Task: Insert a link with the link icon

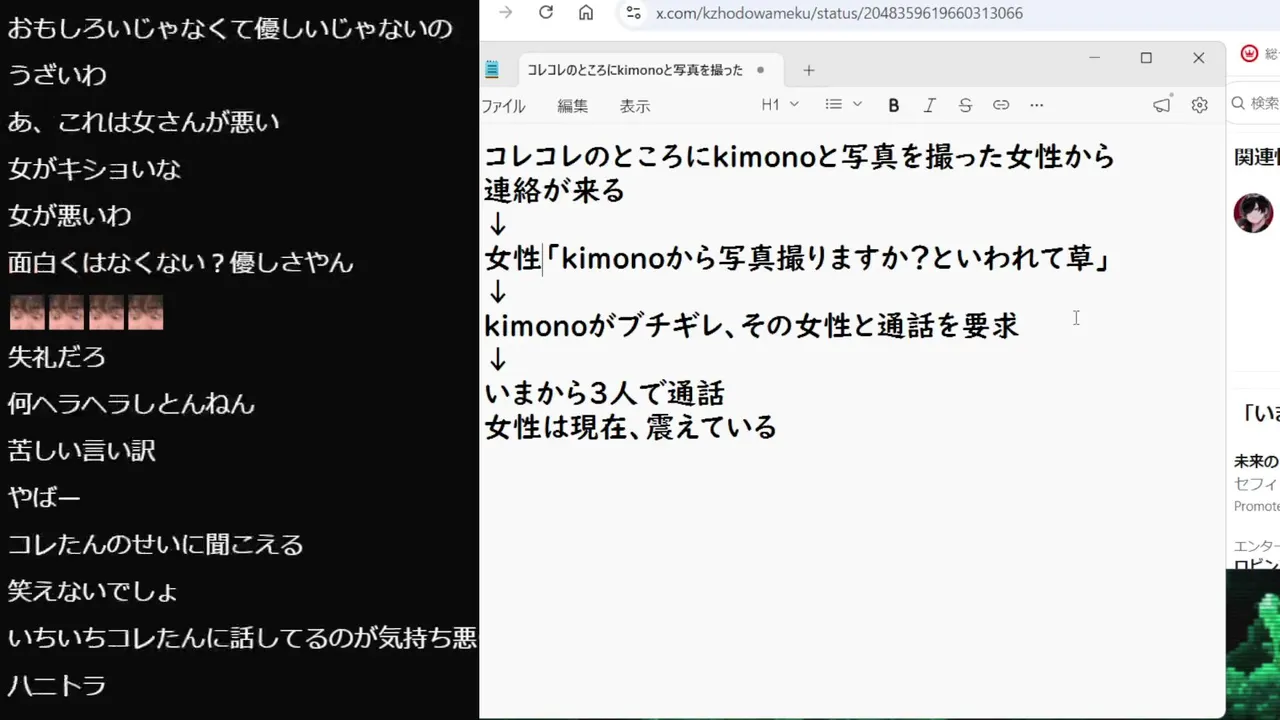Action: click(1001, 105)
